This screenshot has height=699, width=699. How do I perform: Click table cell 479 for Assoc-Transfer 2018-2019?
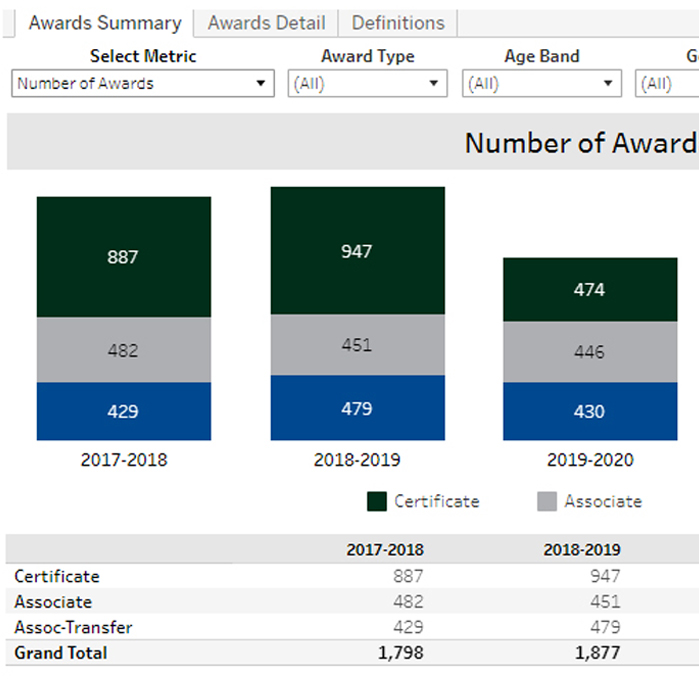click(605, 627)
